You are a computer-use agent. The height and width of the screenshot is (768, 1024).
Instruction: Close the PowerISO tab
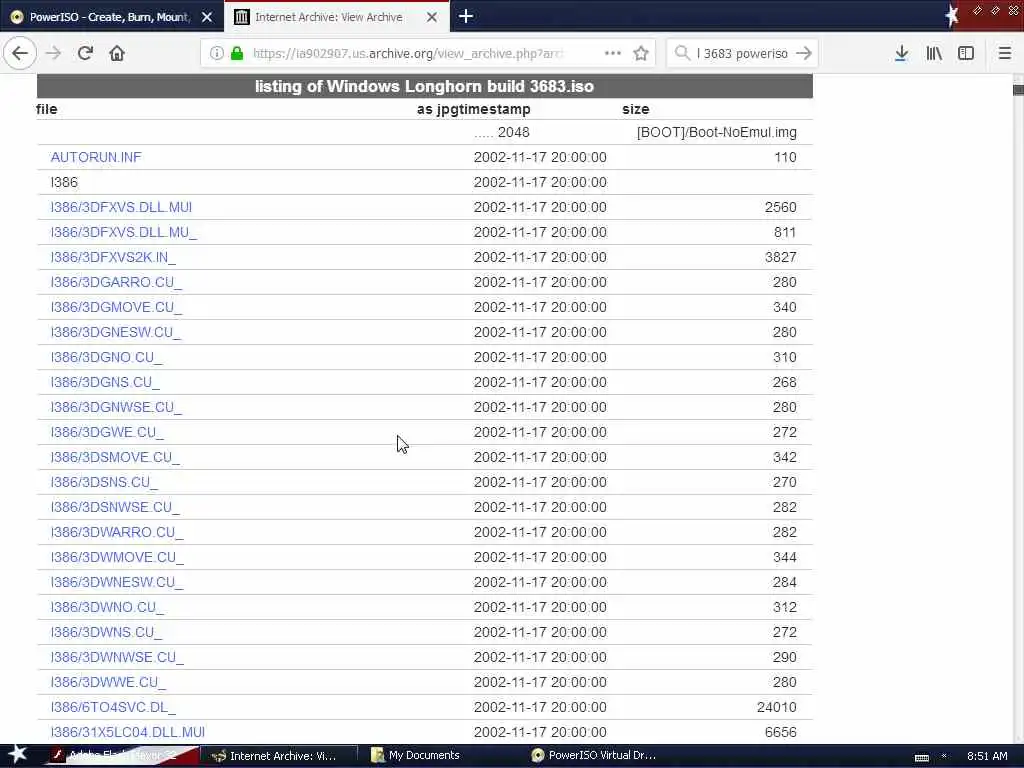(207, 17)
